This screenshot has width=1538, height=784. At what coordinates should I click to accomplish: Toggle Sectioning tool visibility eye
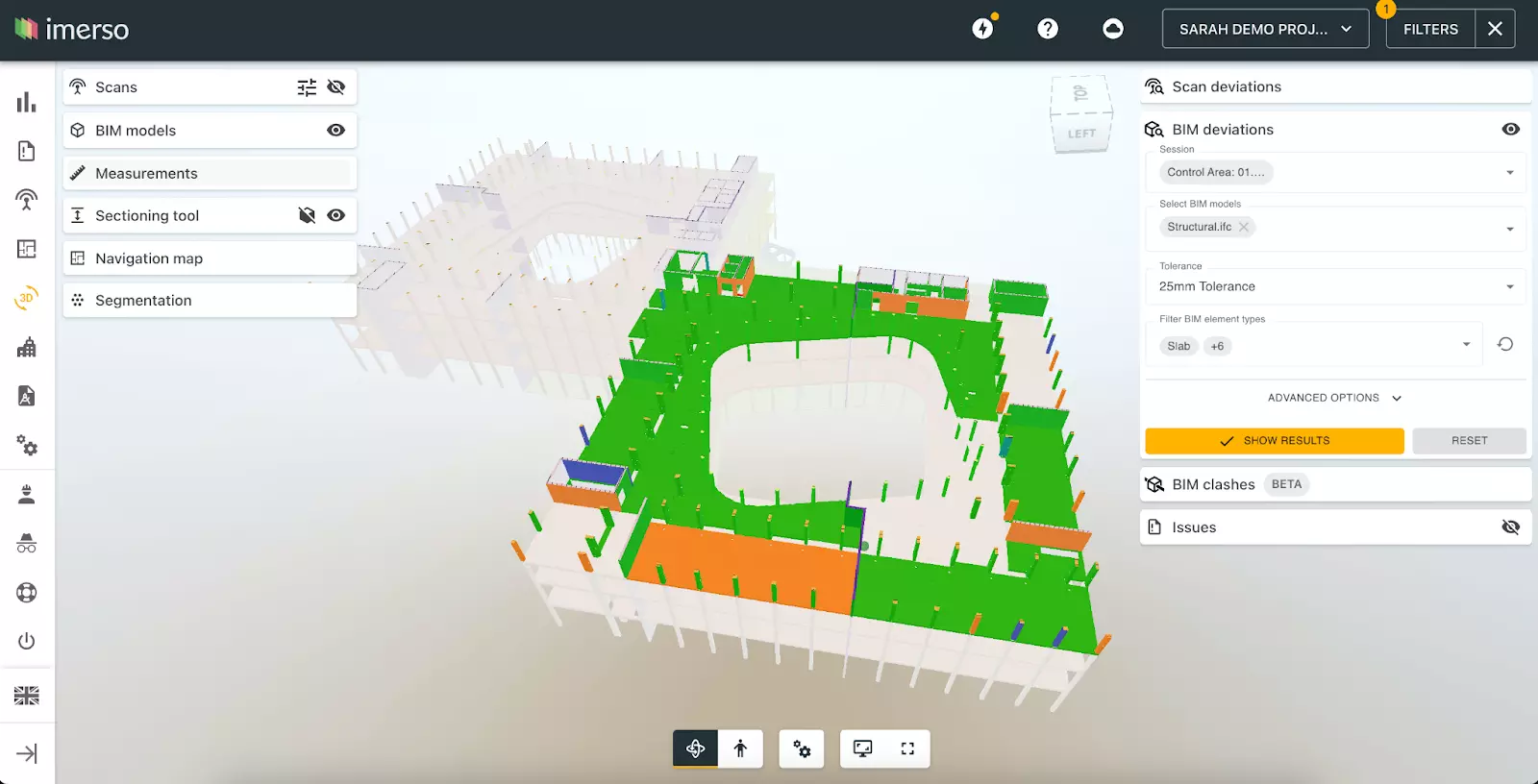(335, 215)
